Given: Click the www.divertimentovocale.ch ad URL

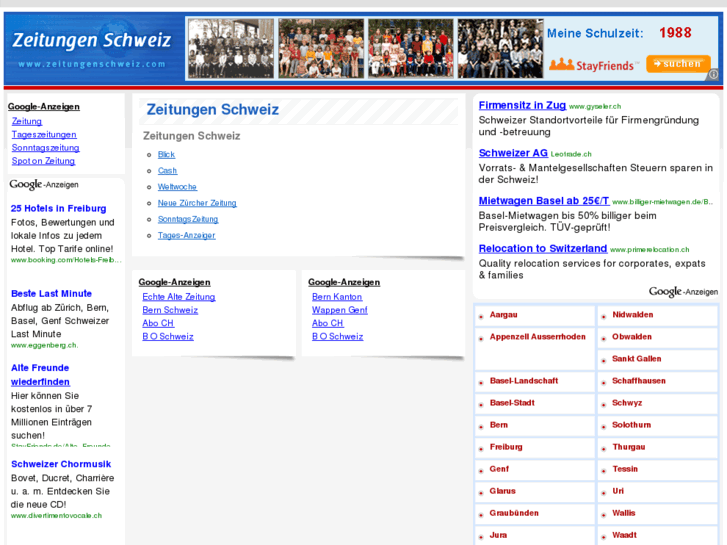Looking at the screenshot, I should click(x=56, y=515).
